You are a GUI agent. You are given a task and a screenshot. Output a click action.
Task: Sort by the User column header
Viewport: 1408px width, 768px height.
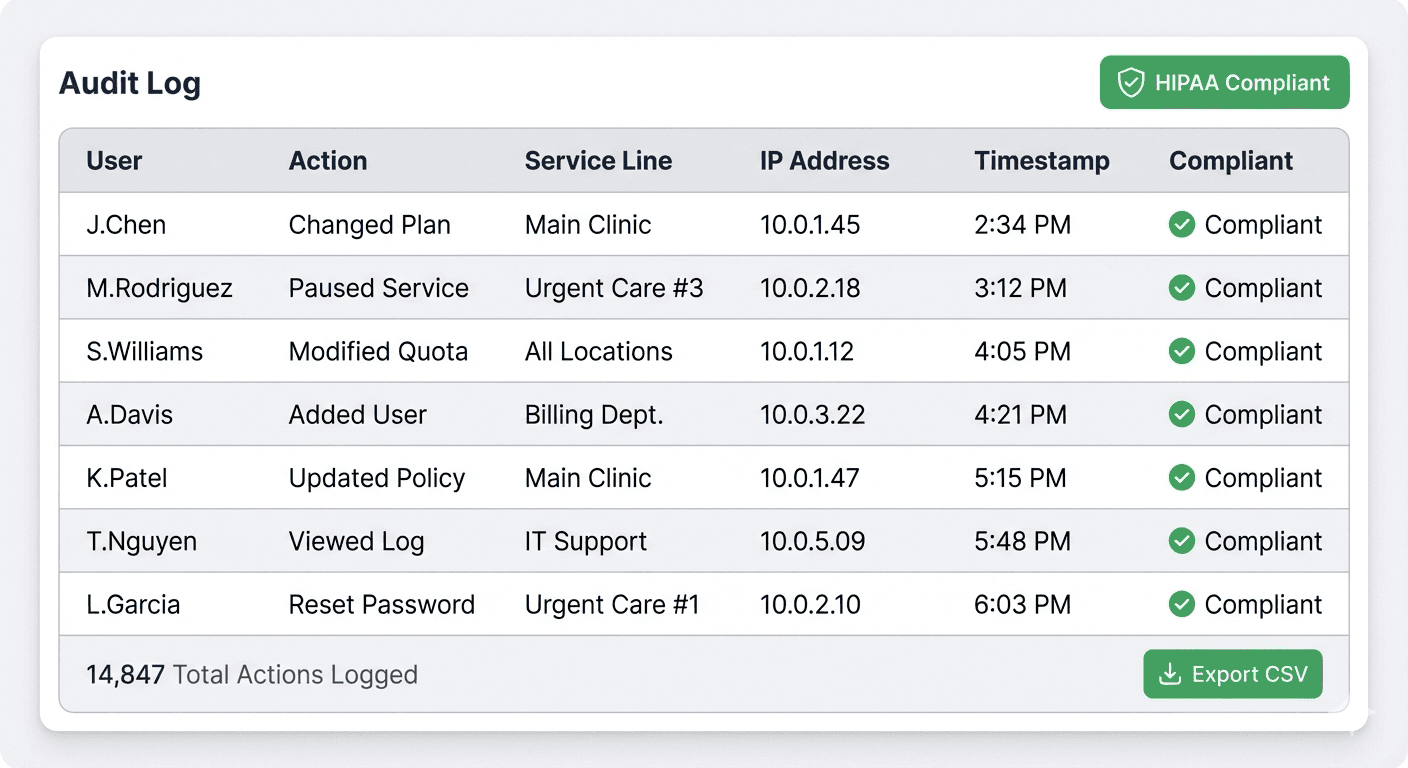pyautogui.click(x=114, y=160)
